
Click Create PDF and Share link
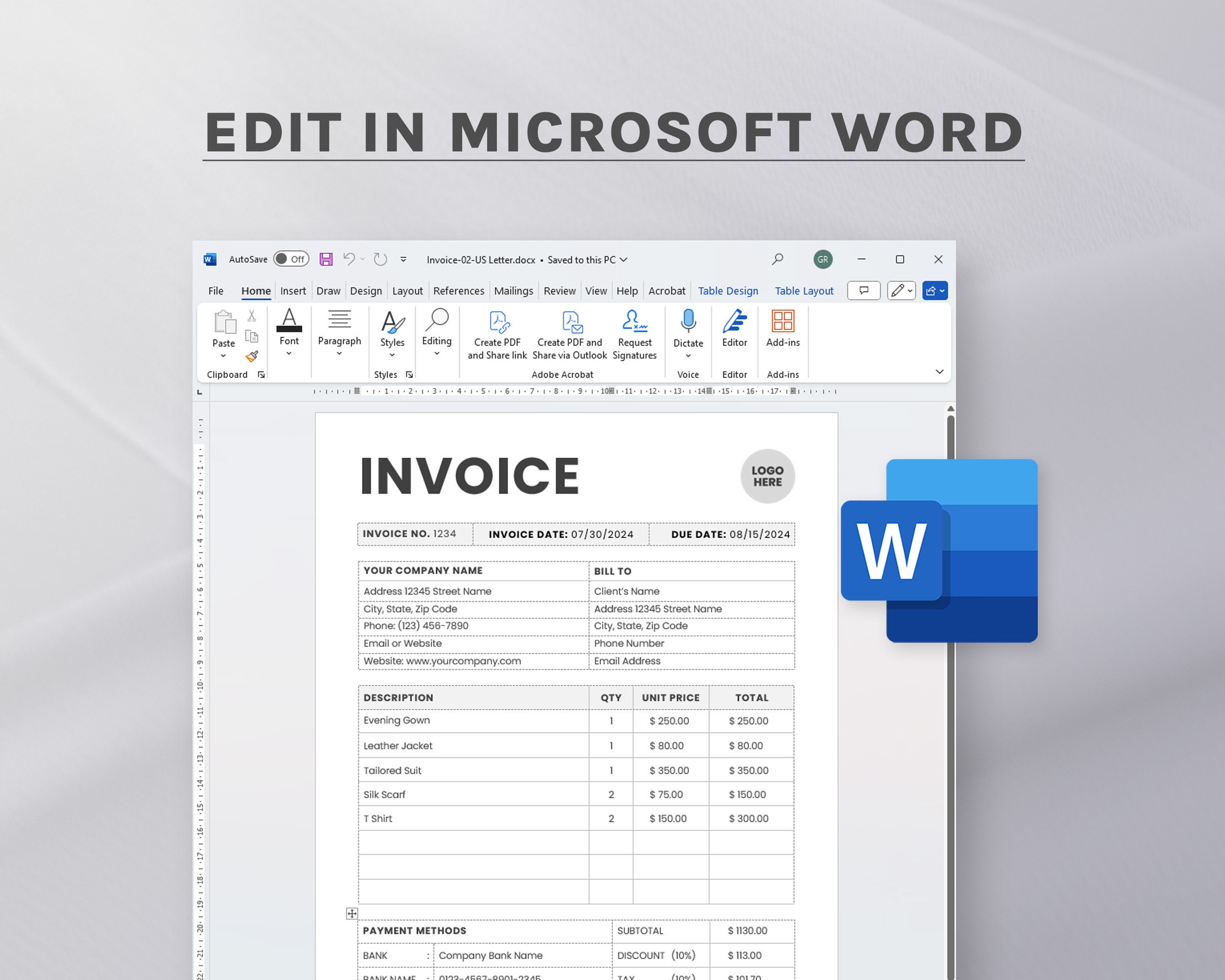[496, 334]
